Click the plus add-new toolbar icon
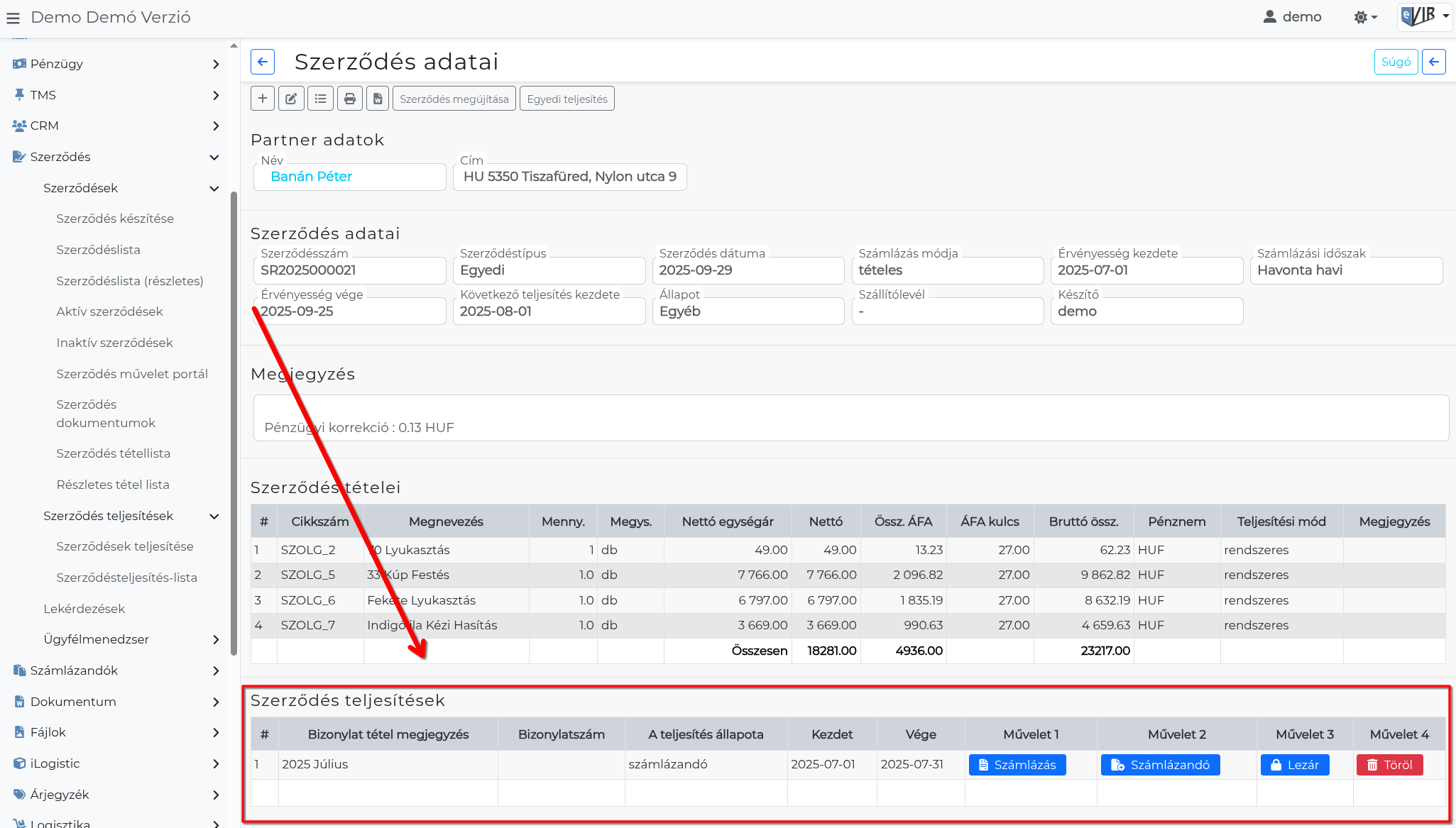Screen dimensions: 1456x828 pyautogui.click(x=263, y=99)
